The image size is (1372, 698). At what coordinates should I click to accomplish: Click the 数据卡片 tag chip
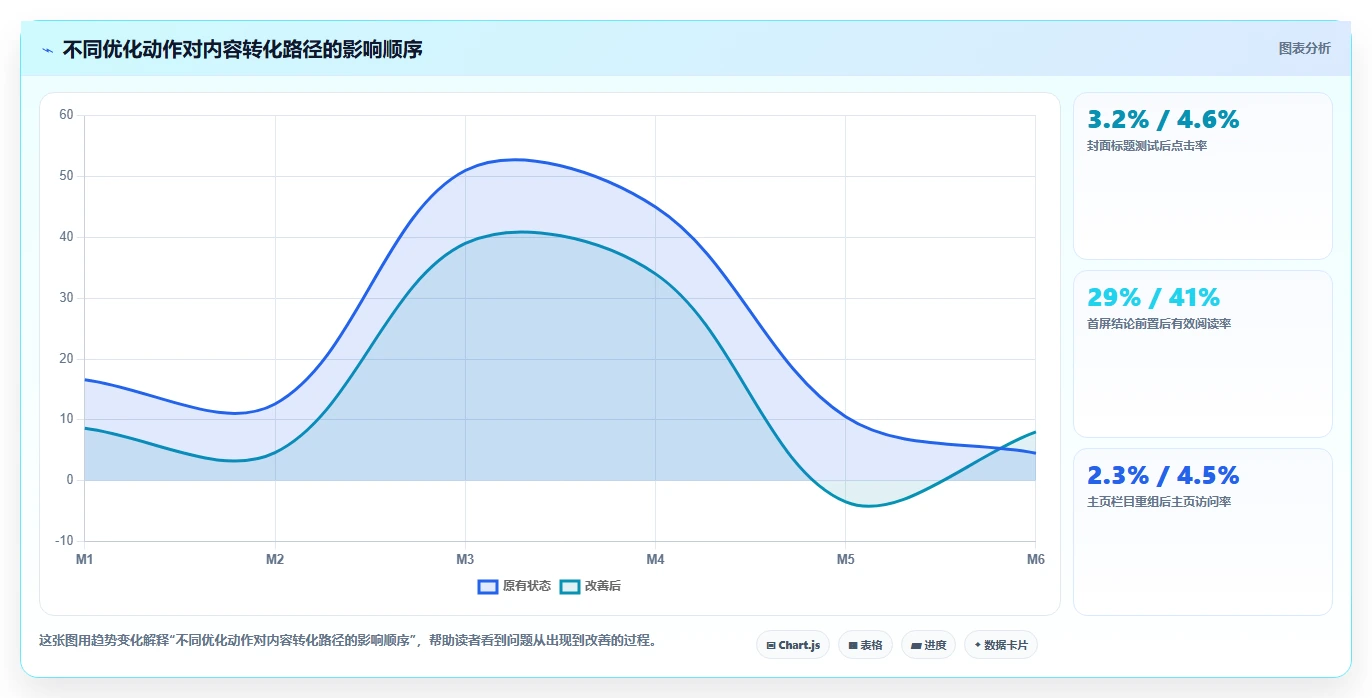pyautogui.click(x=1000, y=645)
